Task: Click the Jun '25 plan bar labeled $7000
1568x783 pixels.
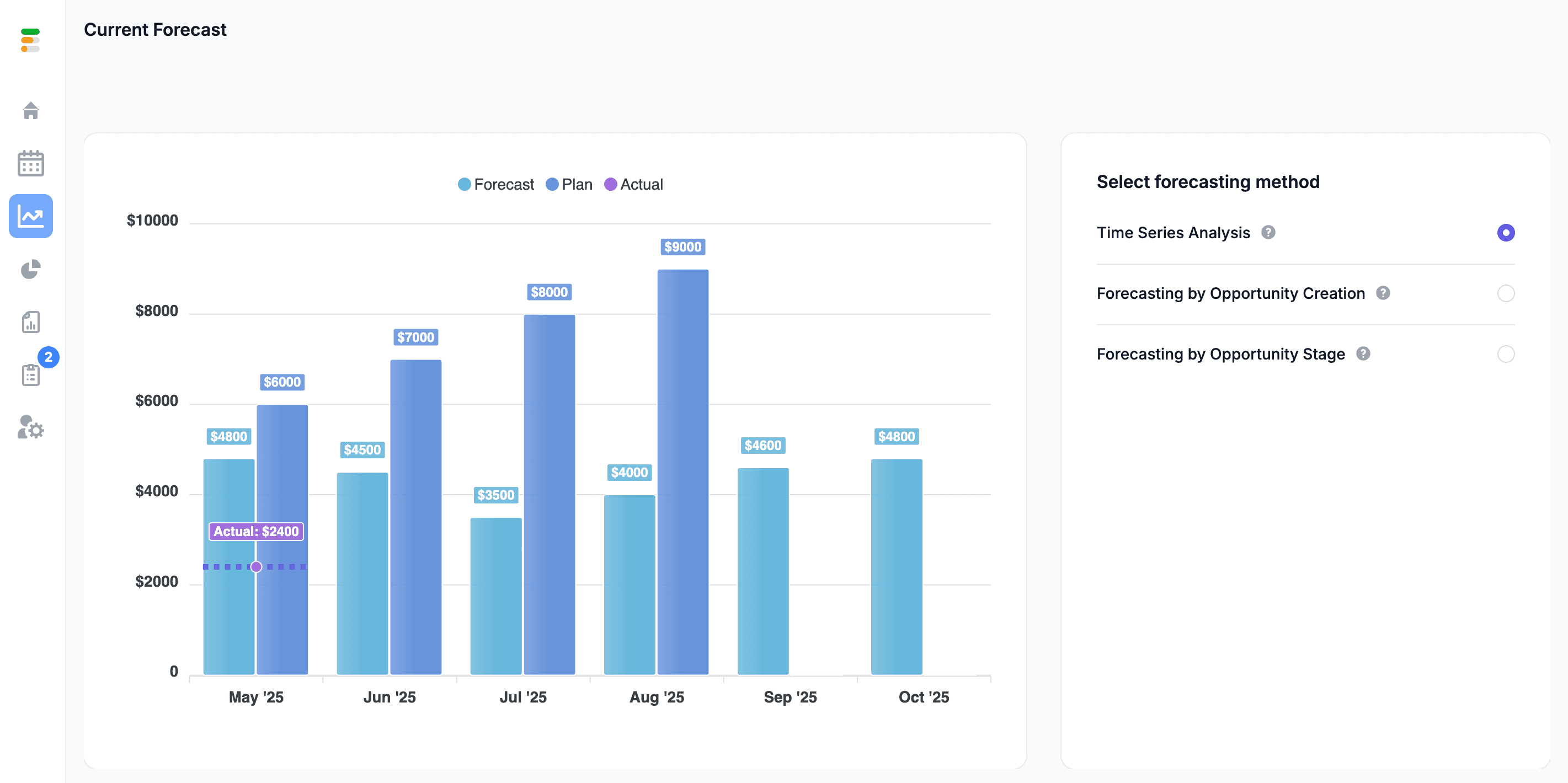Action: [416, 517]
